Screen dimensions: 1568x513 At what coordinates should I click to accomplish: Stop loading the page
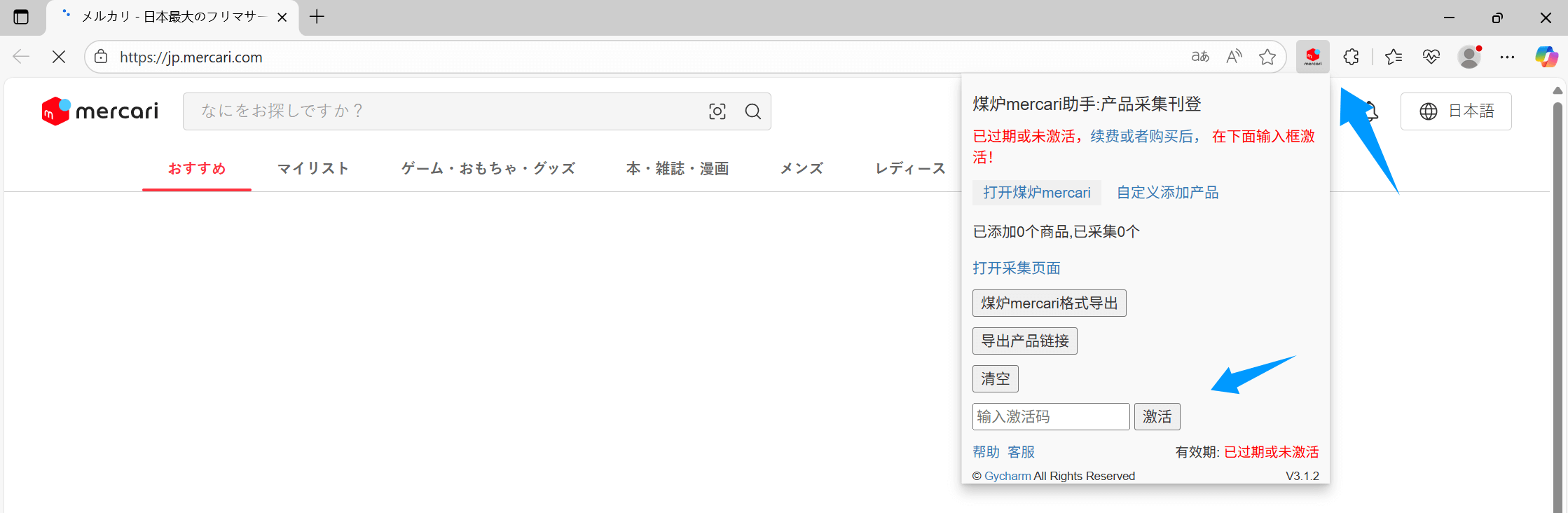(x=59, y=57)
